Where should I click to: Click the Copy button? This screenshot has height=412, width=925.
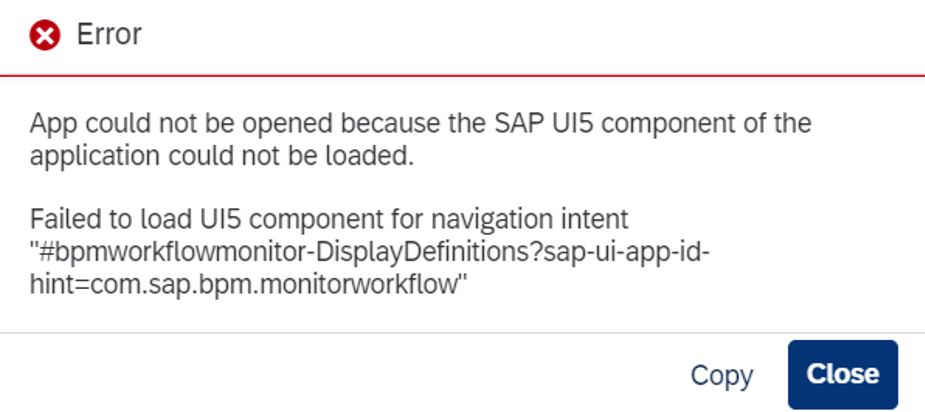[x=721, y=375]
